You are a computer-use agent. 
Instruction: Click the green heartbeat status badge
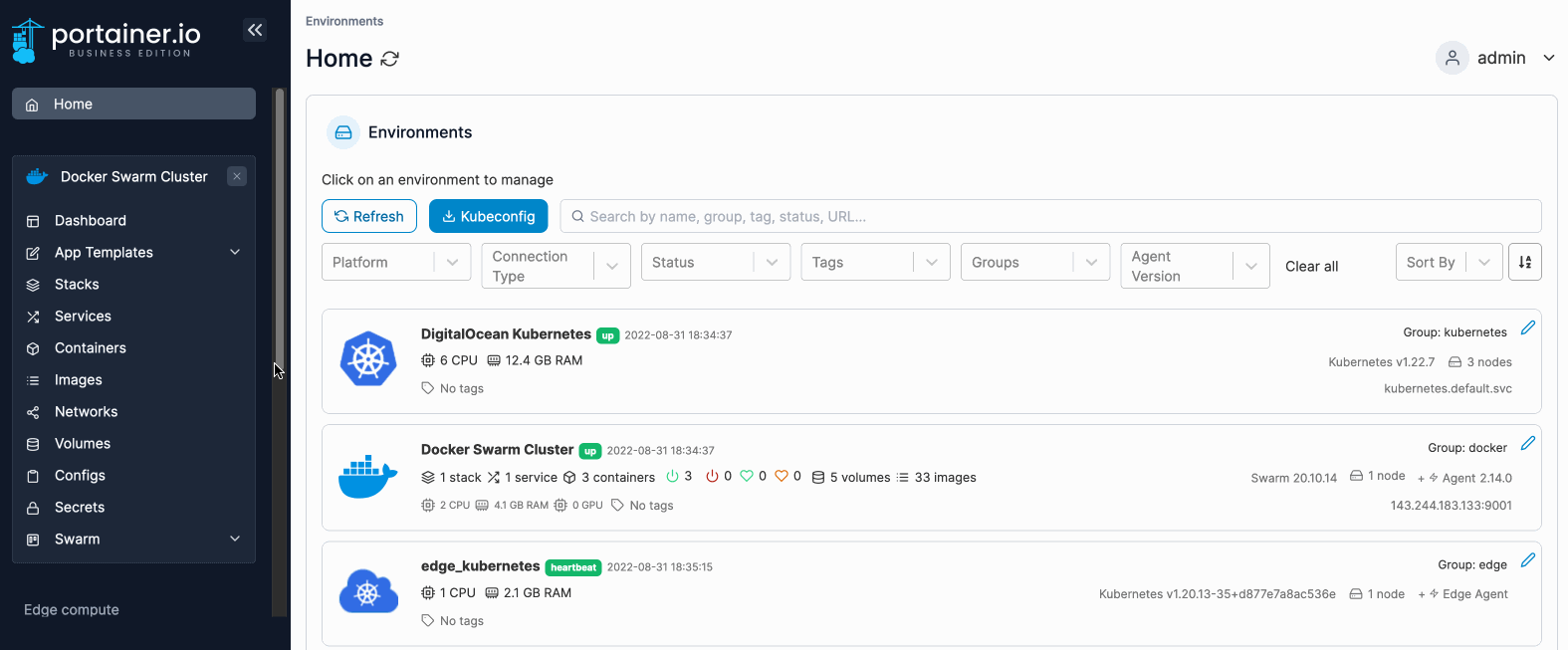[x=573, y=567]
